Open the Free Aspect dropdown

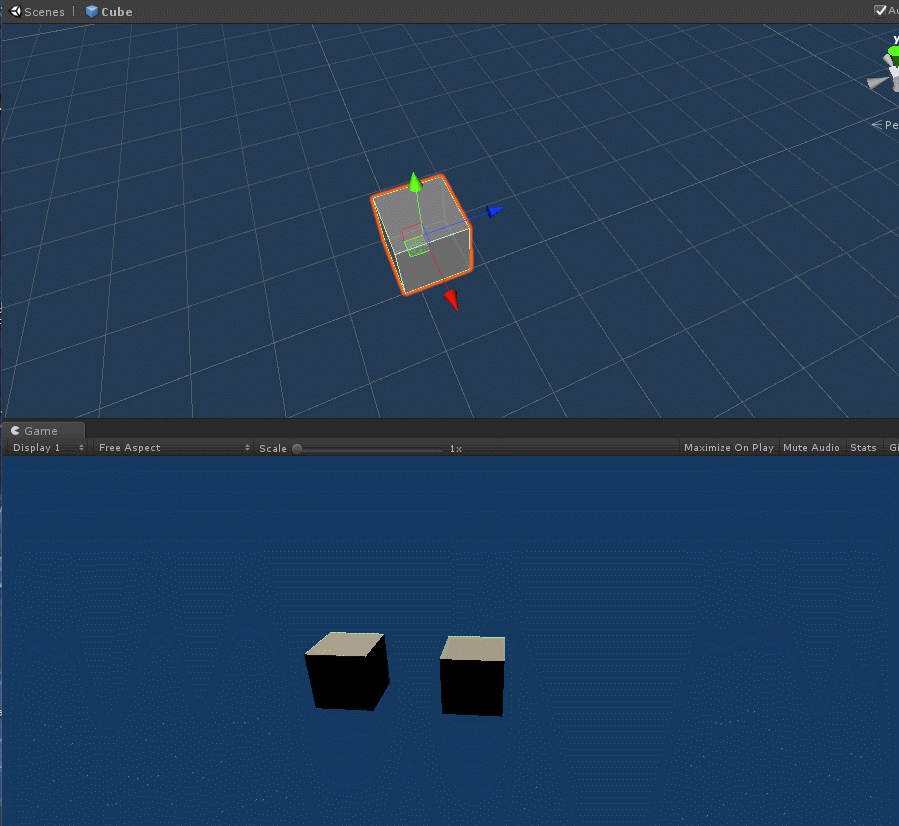coord(172,447)
